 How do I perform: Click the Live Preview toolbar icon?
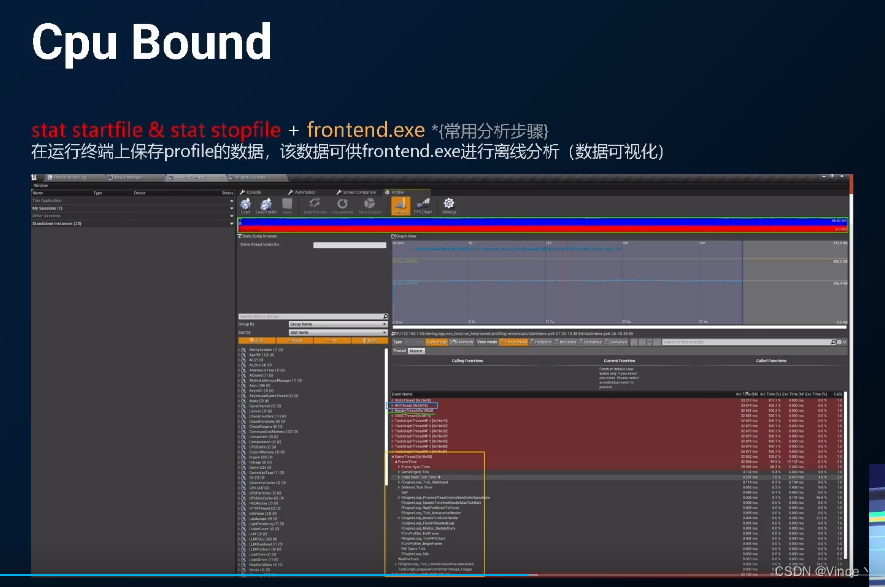(343, 205)
